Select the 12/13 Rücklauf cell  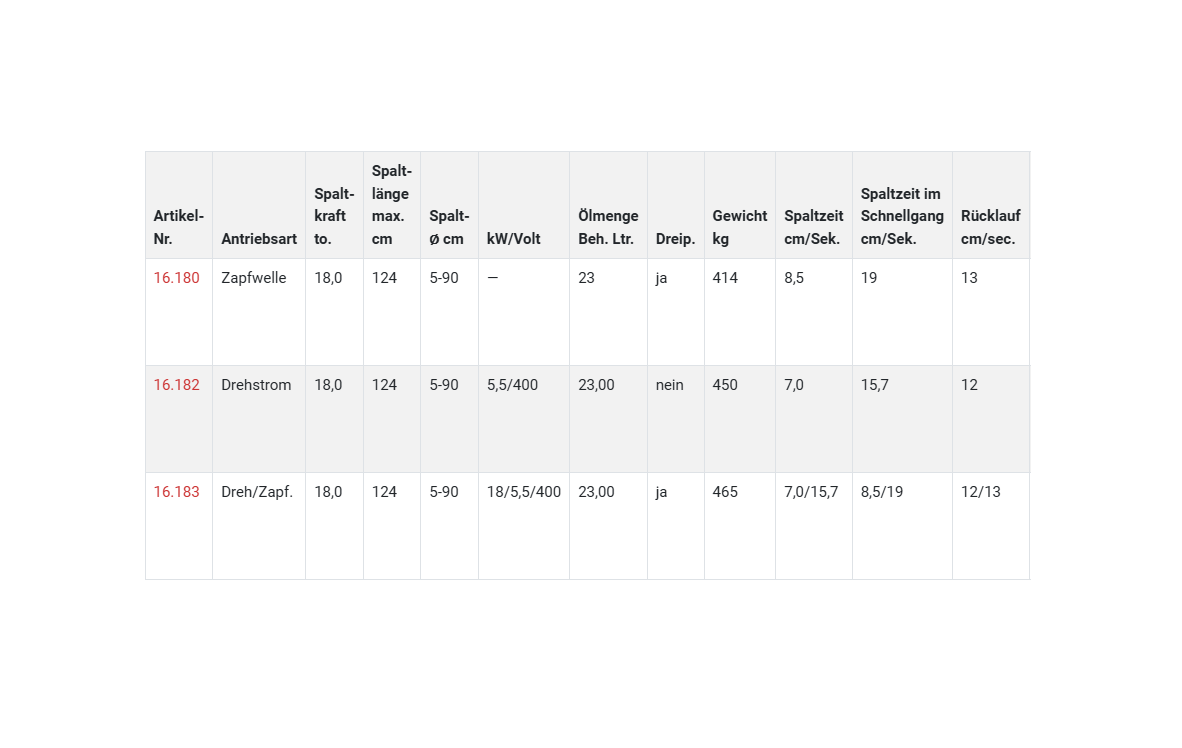[x=981, y=492]
